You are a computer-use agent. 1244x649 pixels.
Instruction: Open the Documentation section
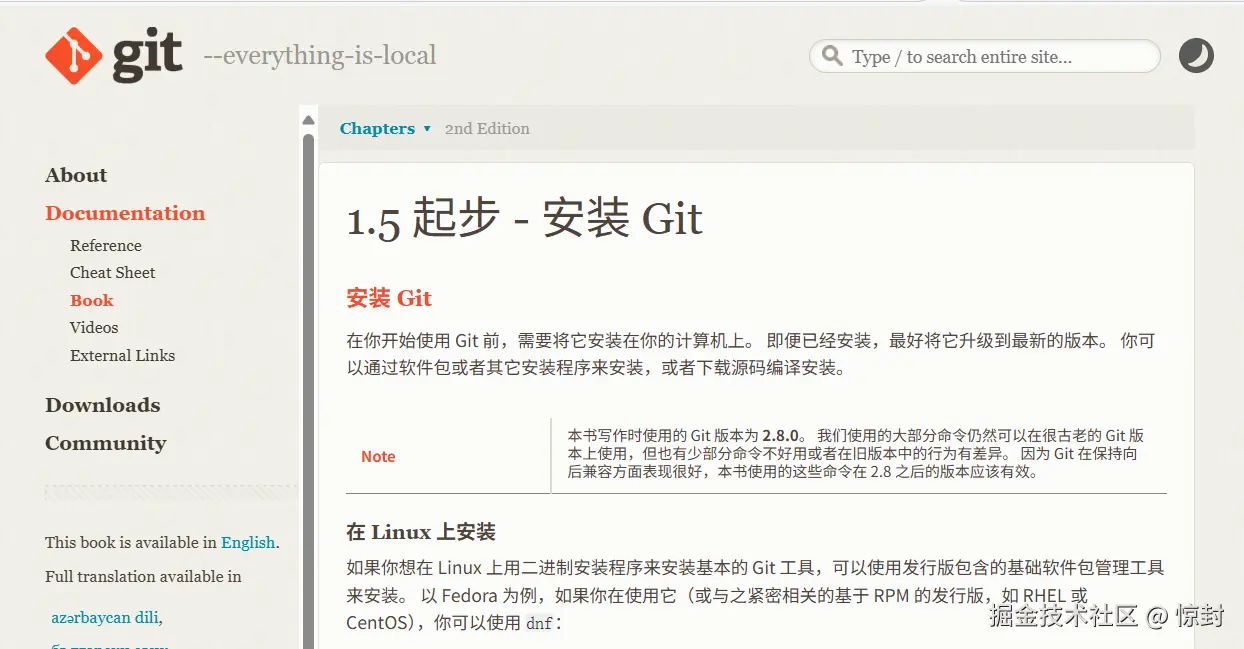point(125,213)
